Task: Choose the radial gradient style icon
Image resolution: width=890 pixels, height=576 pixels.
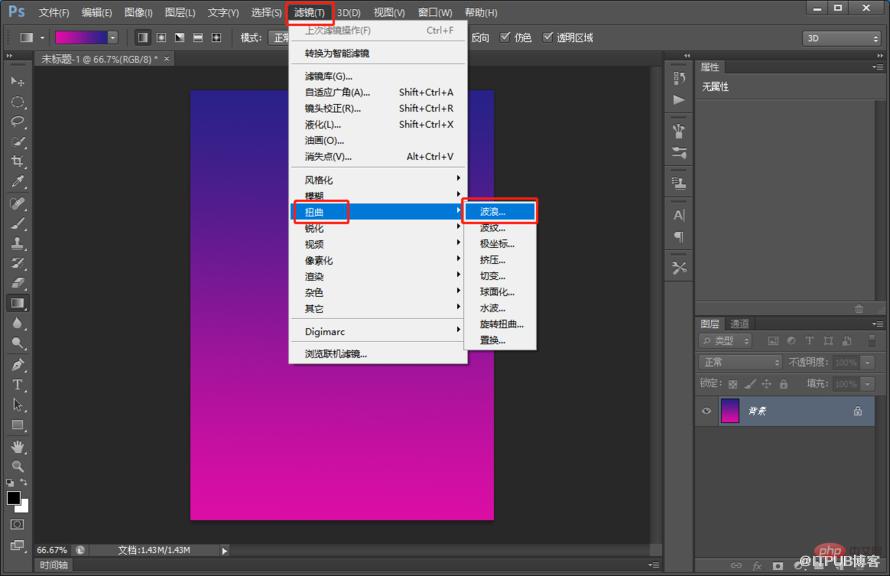Action: click(161, 37)
